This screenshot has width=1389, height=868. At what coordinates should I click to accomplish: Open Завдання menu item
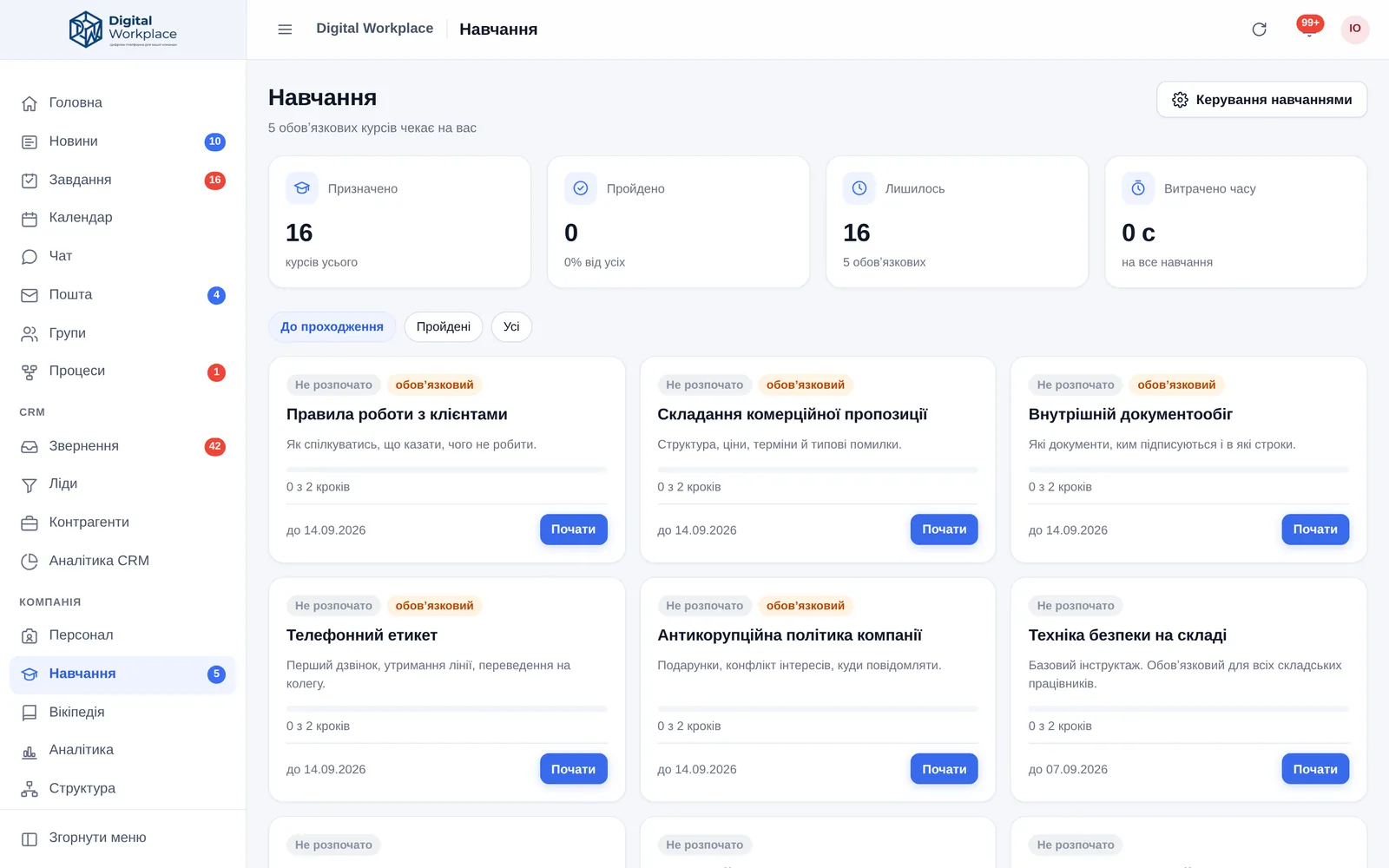(122, 181)
